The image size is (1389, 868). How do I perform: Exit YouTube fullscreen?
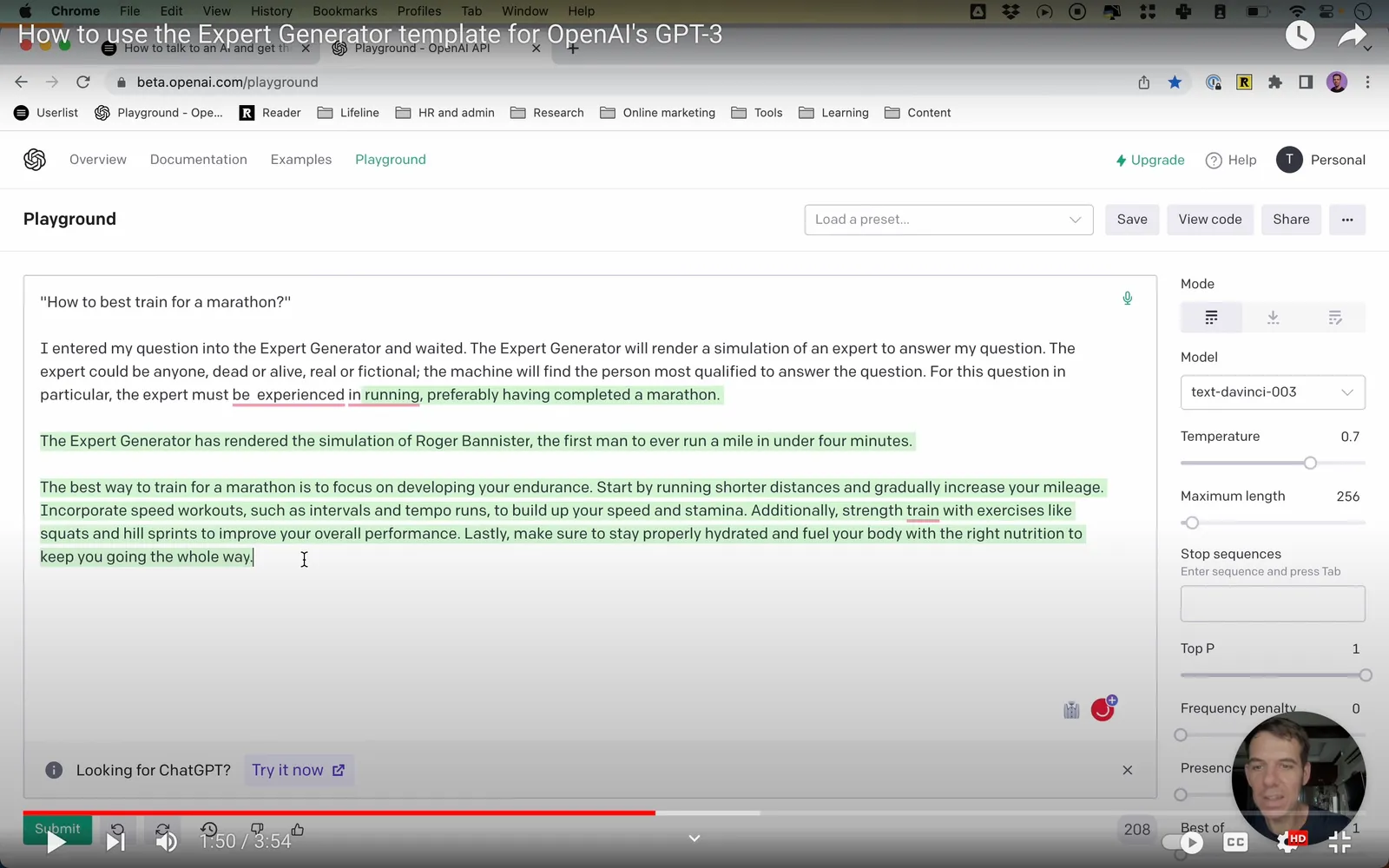coord(1340,841)
